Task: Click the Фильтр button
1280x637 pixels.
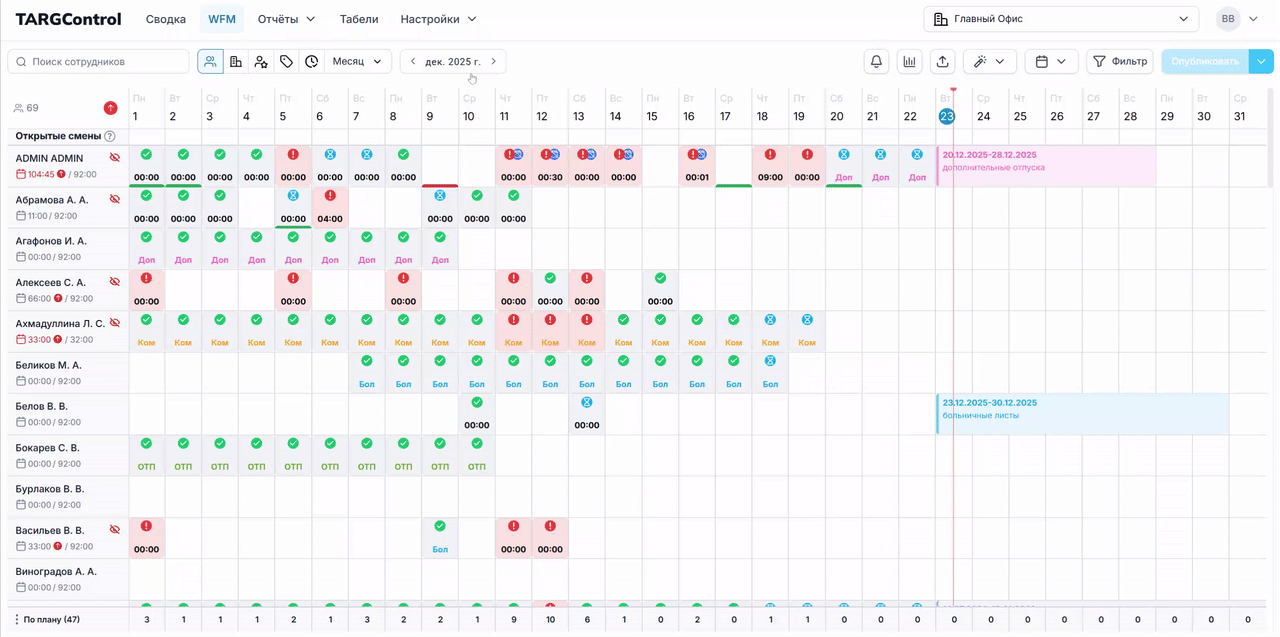Action: pos(1119,62)
